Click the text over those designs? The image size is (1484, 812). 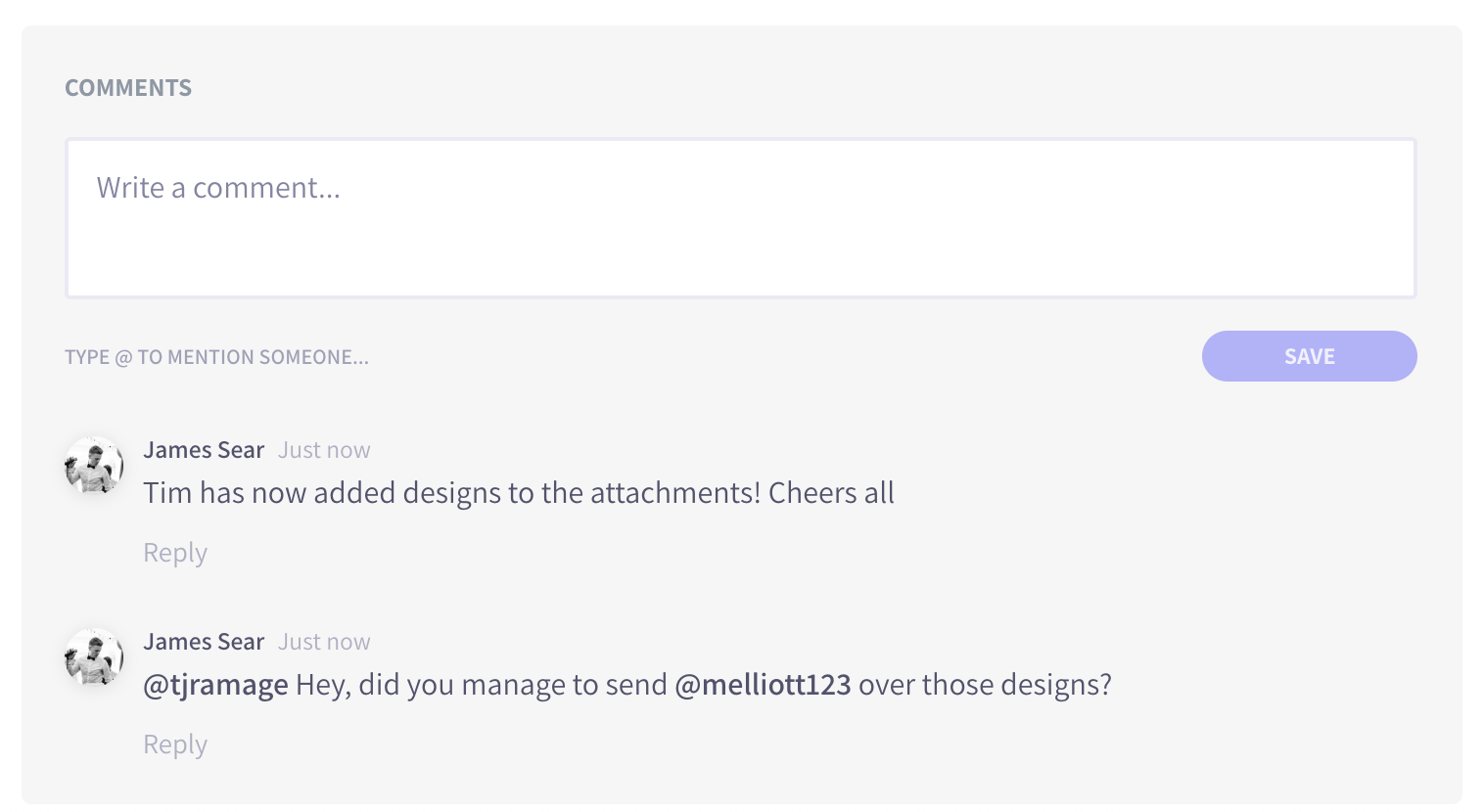[985, 685]
